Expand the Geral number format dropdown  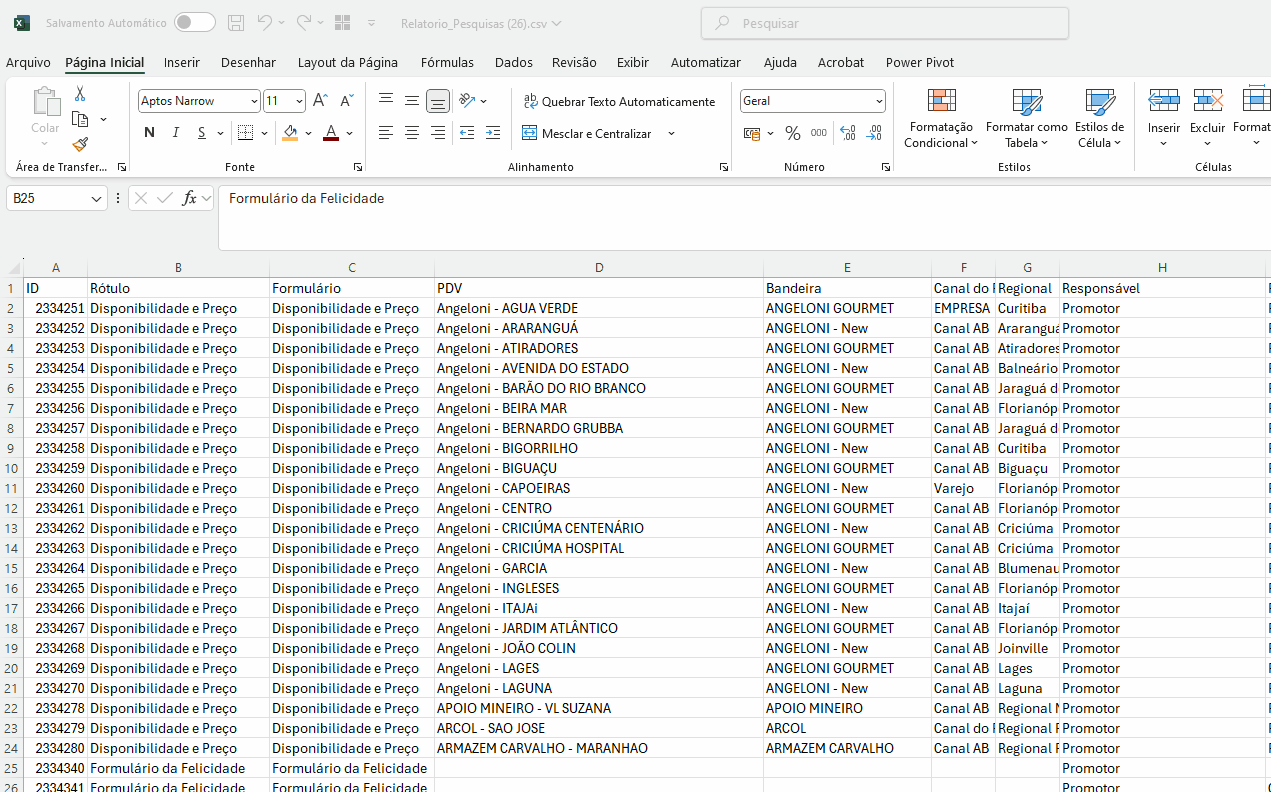pyautogui.click(x=879, y=101)
